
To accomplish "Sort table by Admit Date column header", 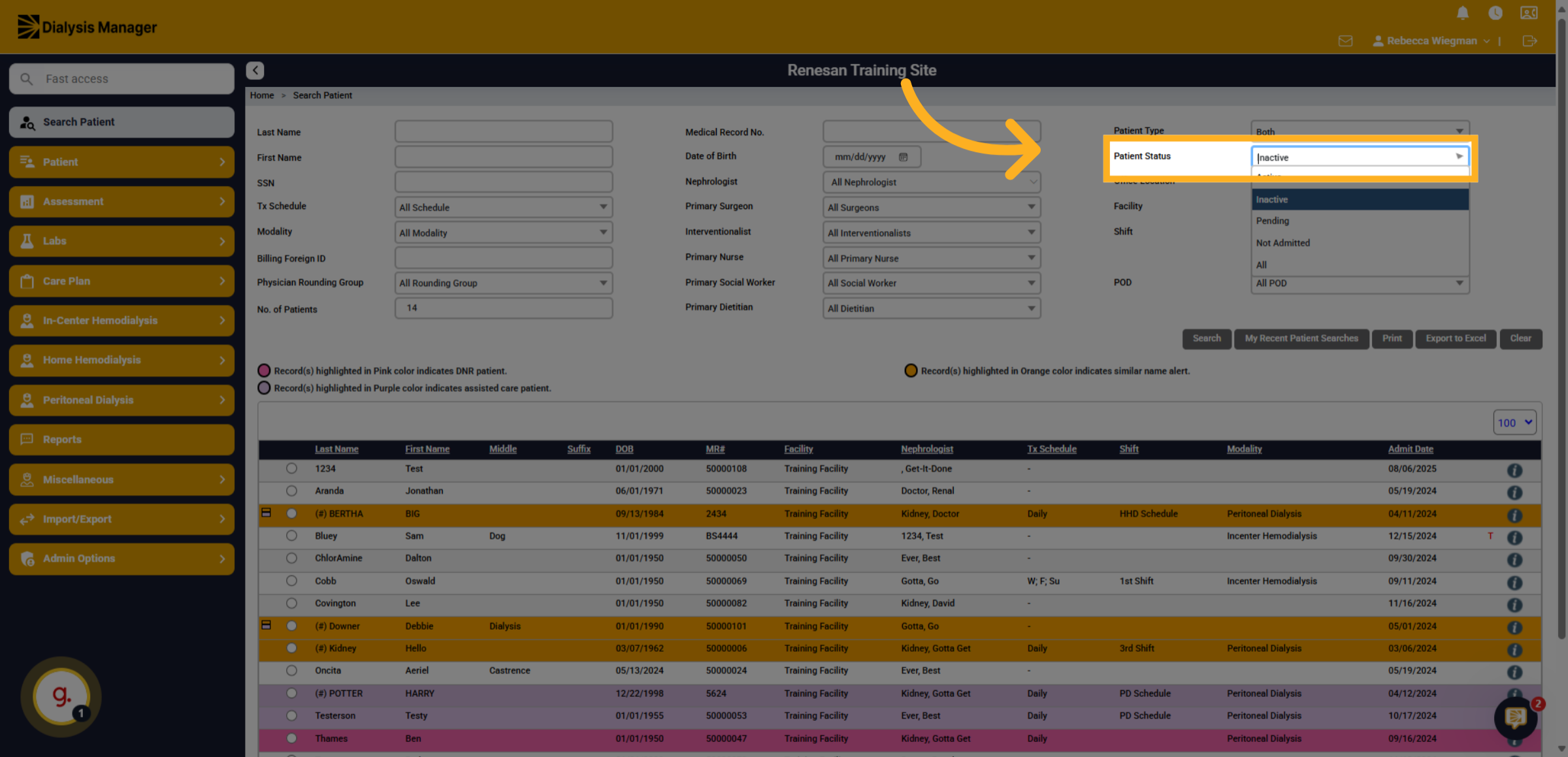I will pyautogui.click(x=1410, y=449).
